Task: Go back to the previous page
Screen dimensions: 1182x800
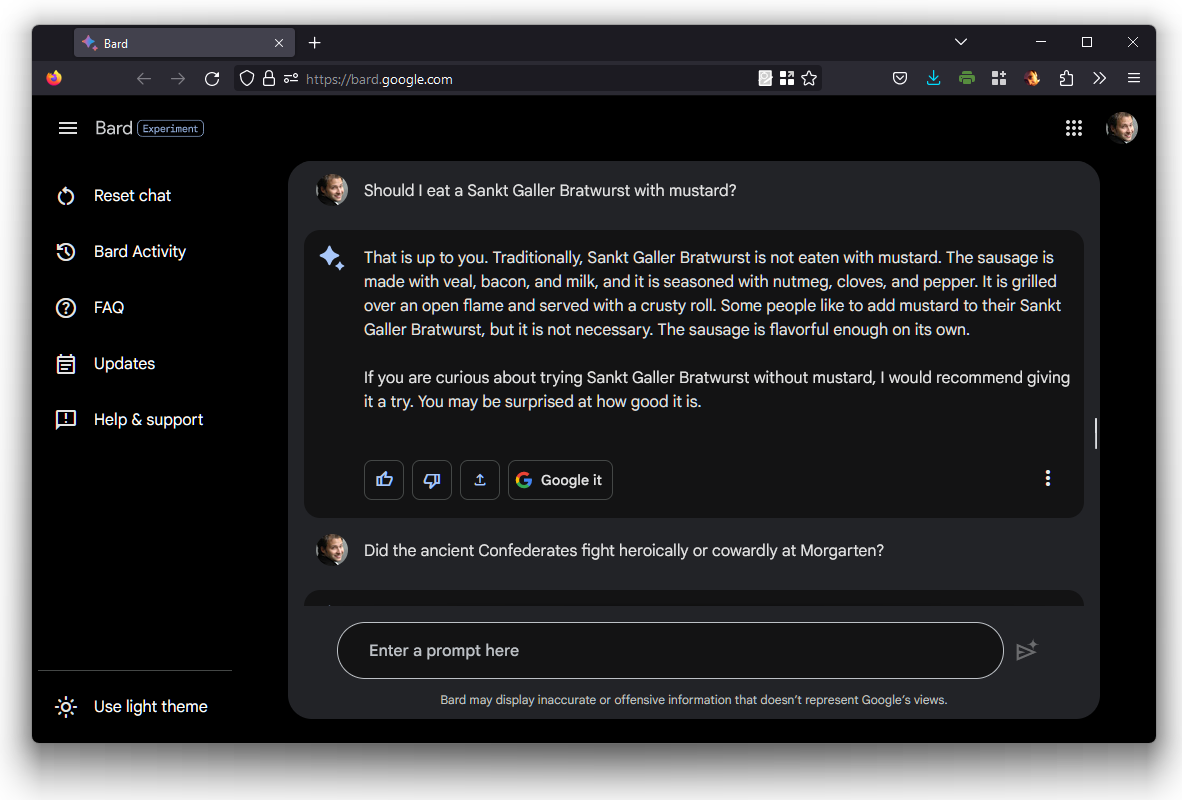Action: [x=144, y=78]
